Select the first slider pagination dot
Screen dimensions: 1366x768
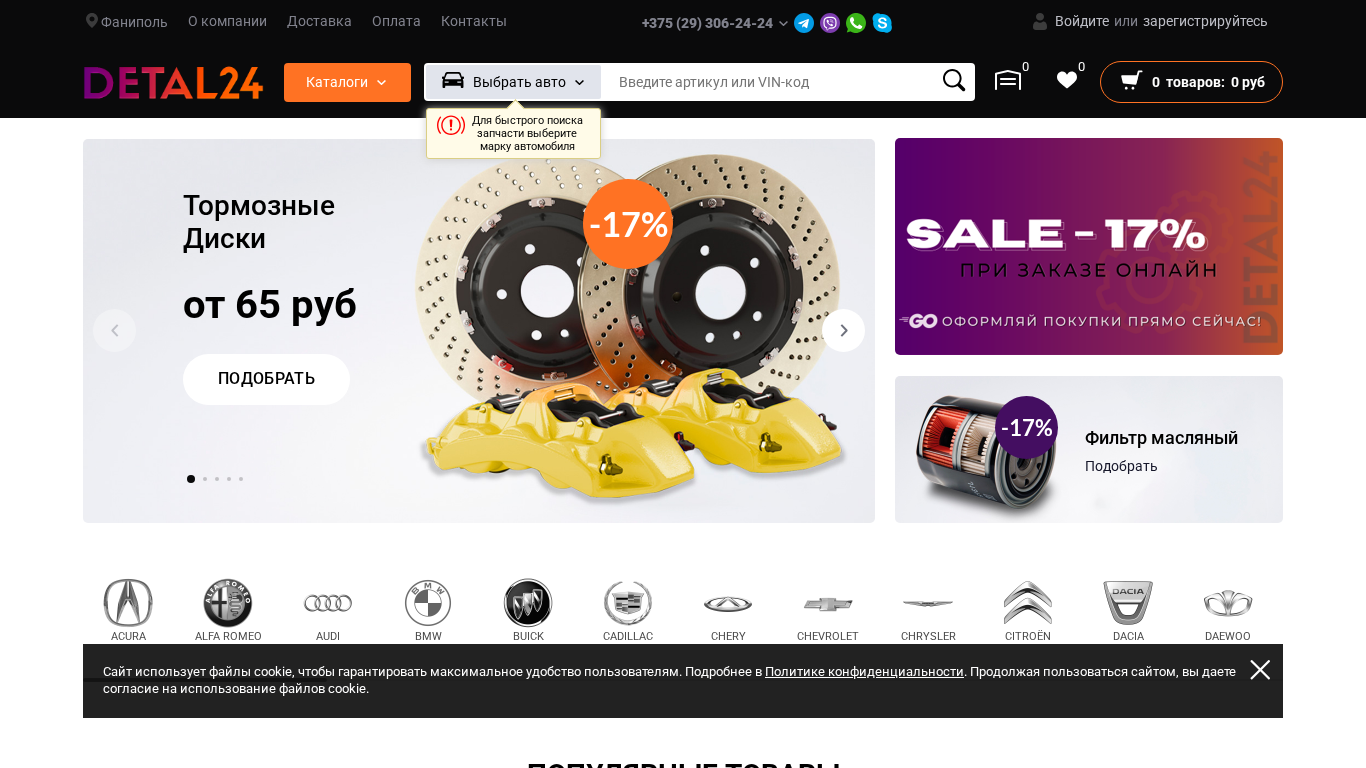(191, 479)
